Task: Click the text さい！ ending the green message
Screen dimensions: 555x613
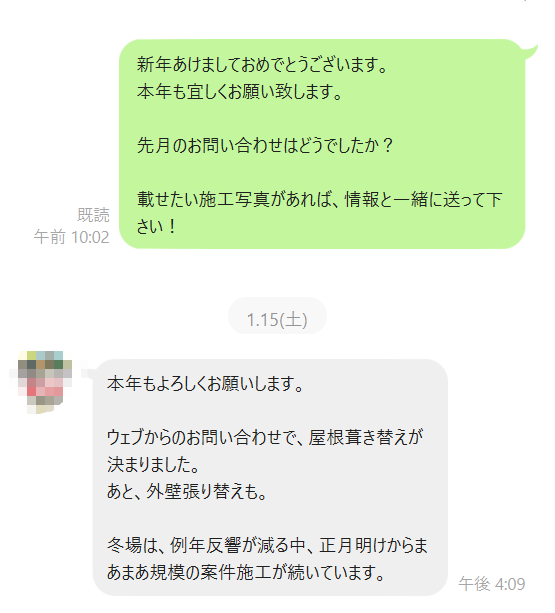Action: [156, 226]
